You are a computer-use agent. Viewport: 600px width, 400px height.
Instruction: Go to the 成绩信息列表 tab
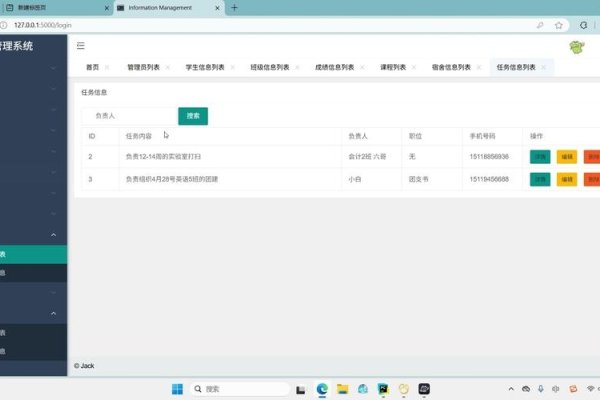(334, 67)
